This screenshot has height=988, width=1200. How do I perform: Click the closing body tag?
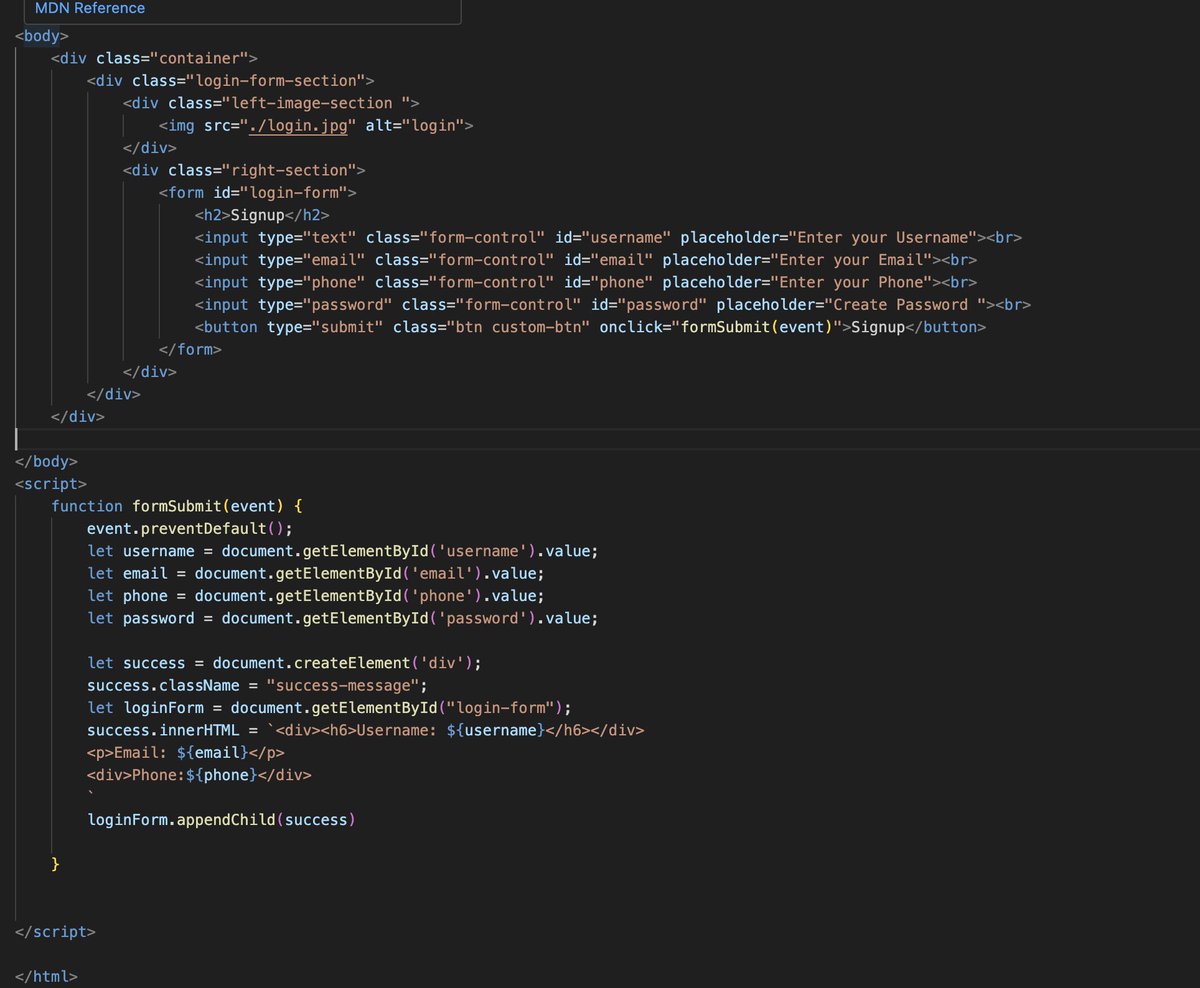(46, 462)
